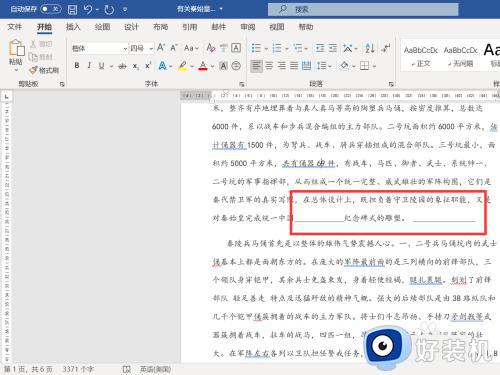Screen dimensions: 500x375
Task: Switch to the 视图 ribbon tab
Action: click(277, 27)
